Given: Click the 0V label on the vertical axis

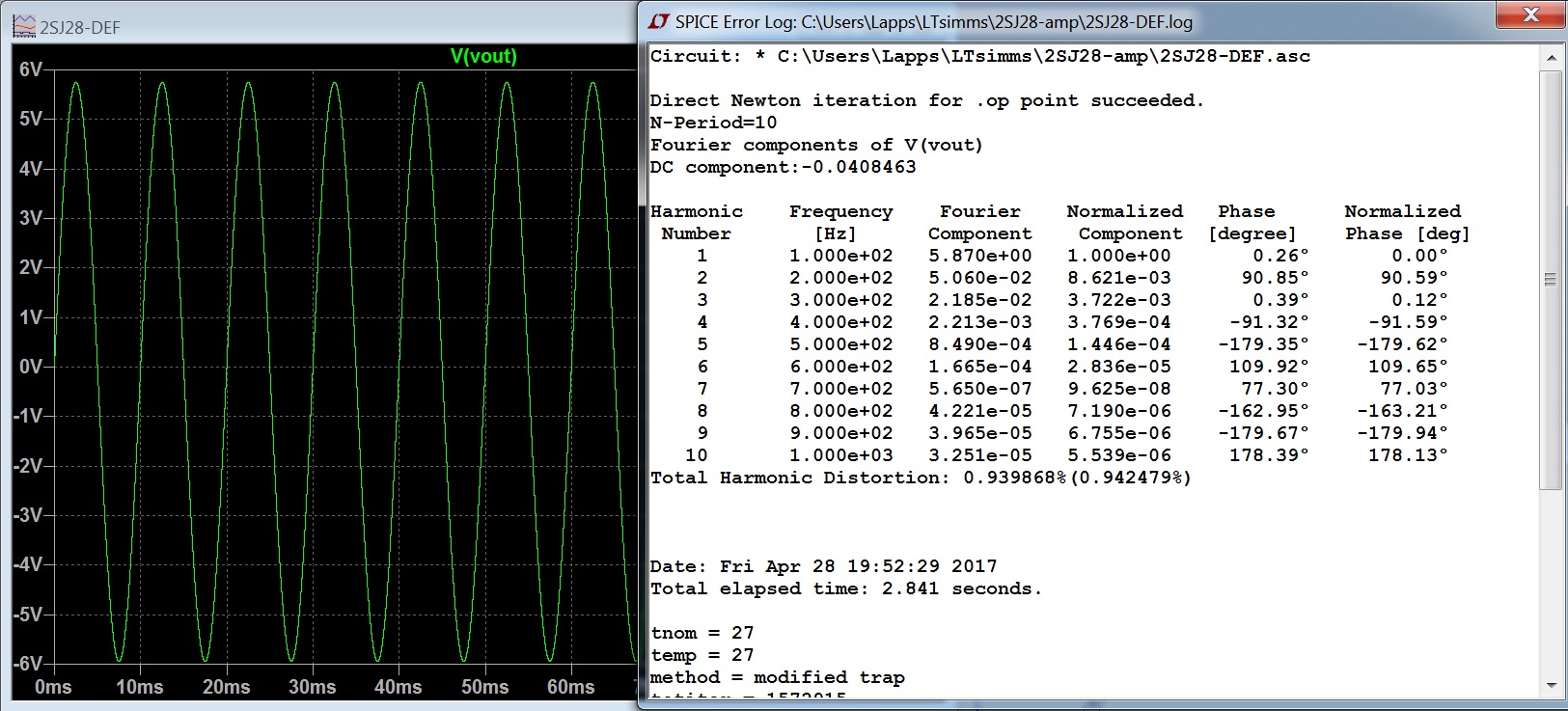Looking at the screenshot, I should [31, 367].
